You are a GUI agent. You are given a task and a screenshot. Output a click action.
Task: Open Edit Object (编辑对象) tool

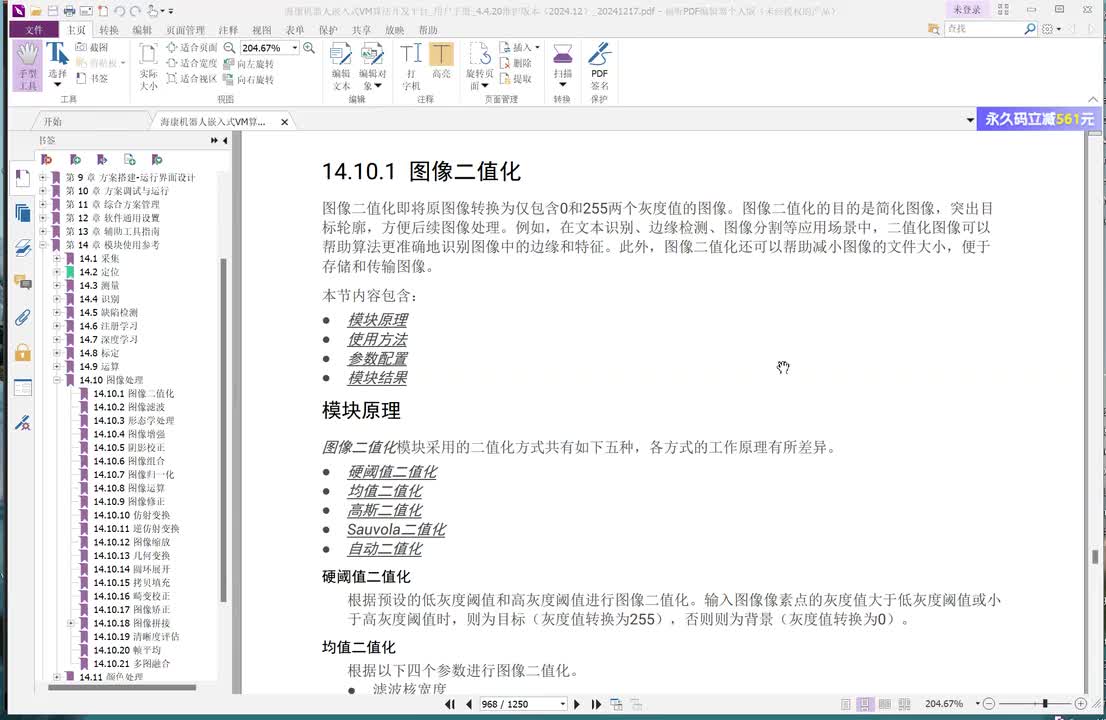pos(372,66)
